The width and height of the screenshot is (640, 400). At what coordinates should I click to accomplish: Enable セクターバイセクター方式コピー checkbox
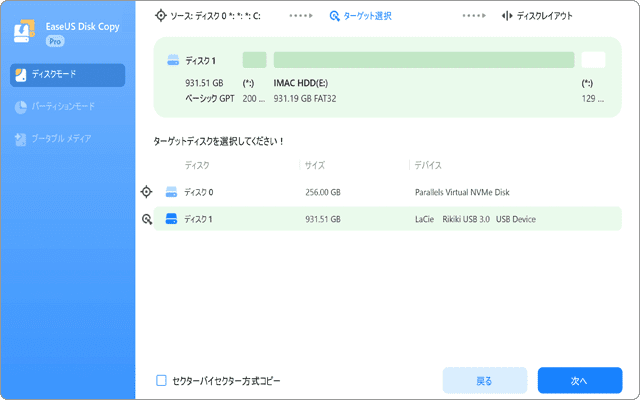pyautogui.click(x=161, y=381)
